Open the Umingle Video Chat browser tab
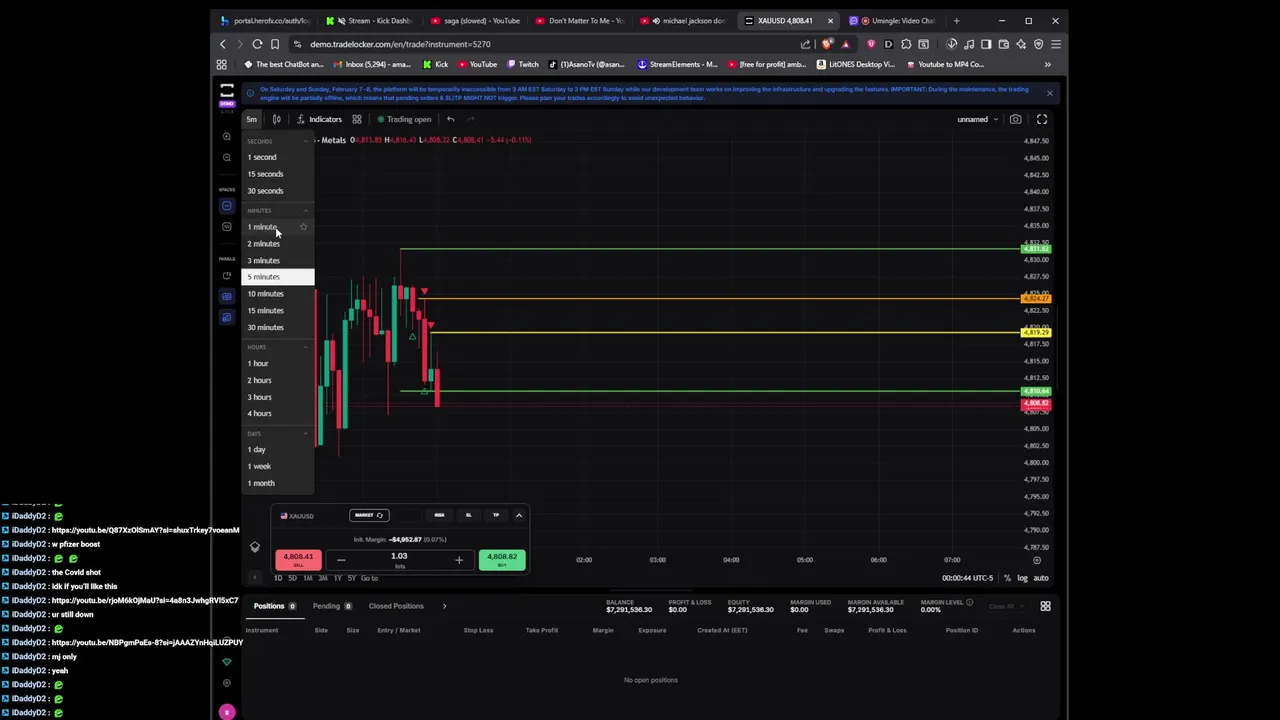 895,20
